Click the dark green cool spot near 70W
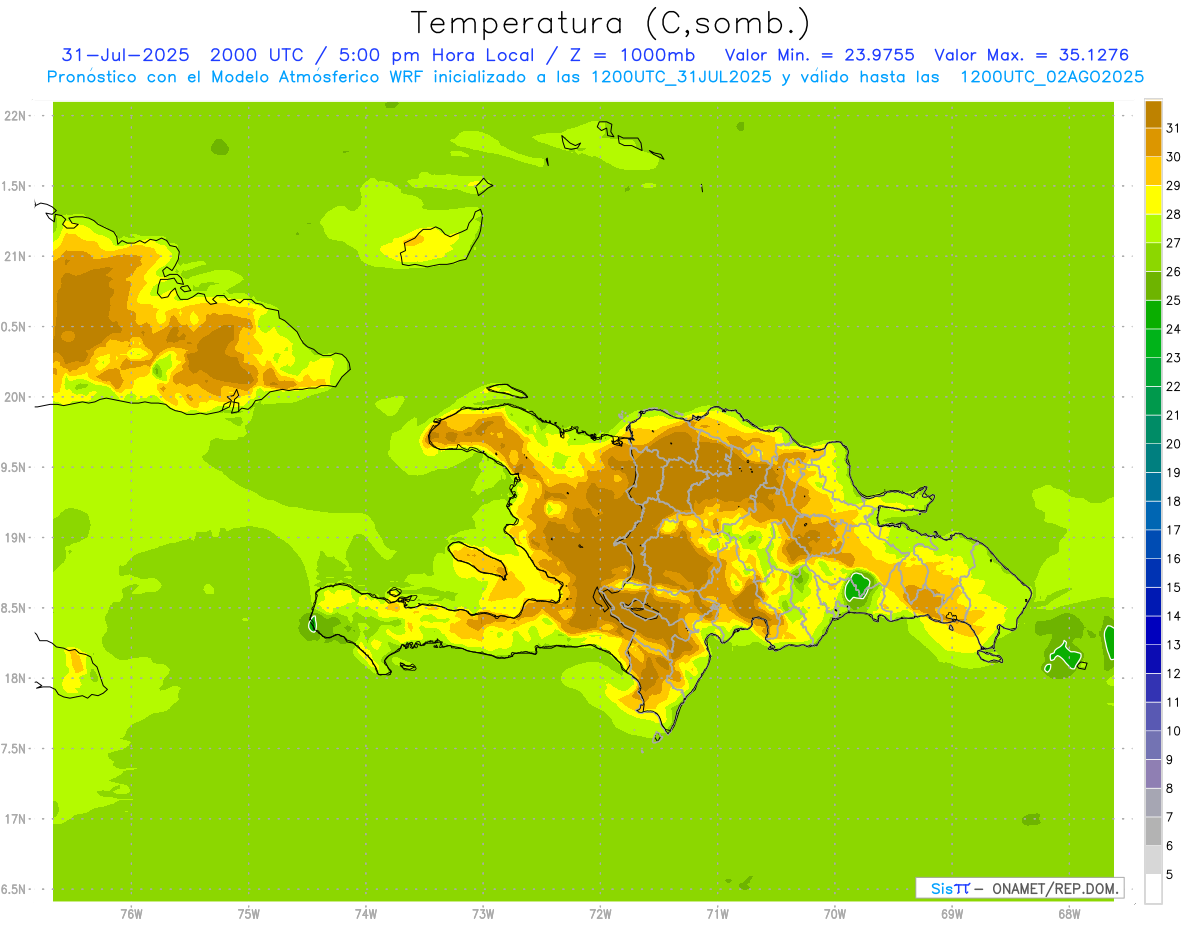The height and width of the screenshot is (927, 1200). click(856, 587)
